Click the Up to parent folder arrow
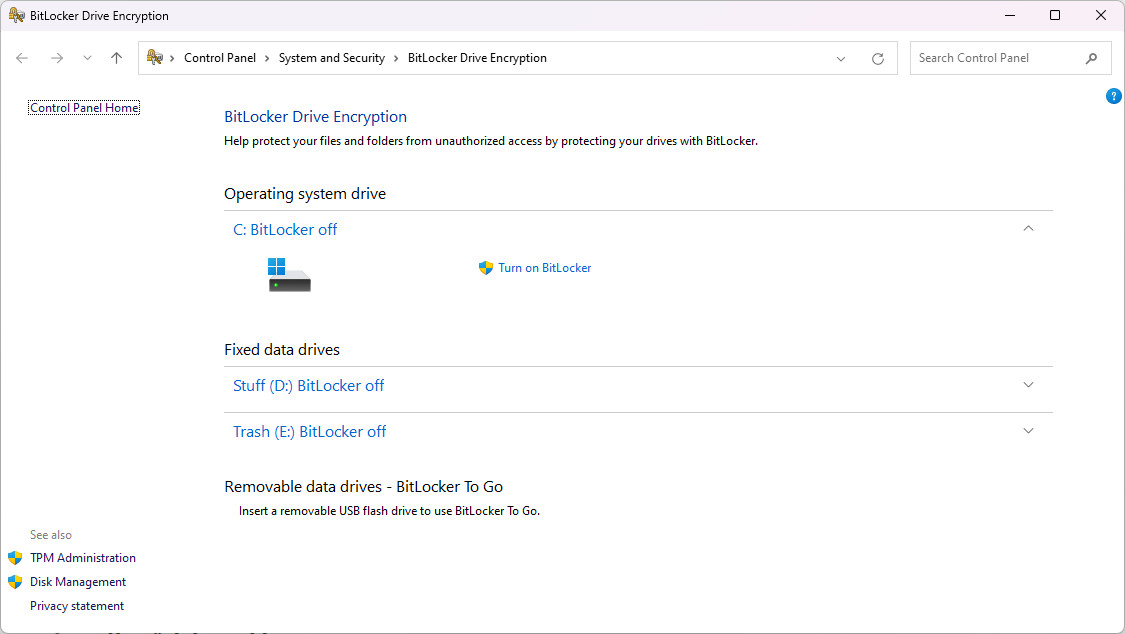The height and width of the screenshot is (634, 1125). (x=116, y=58)
